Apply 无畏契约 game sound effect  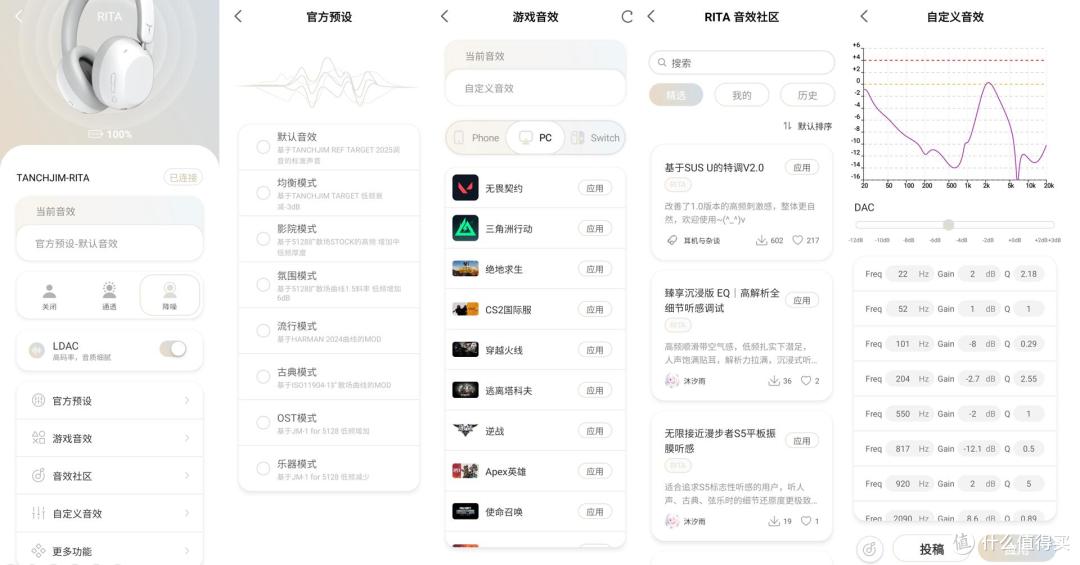coord(594,188)
